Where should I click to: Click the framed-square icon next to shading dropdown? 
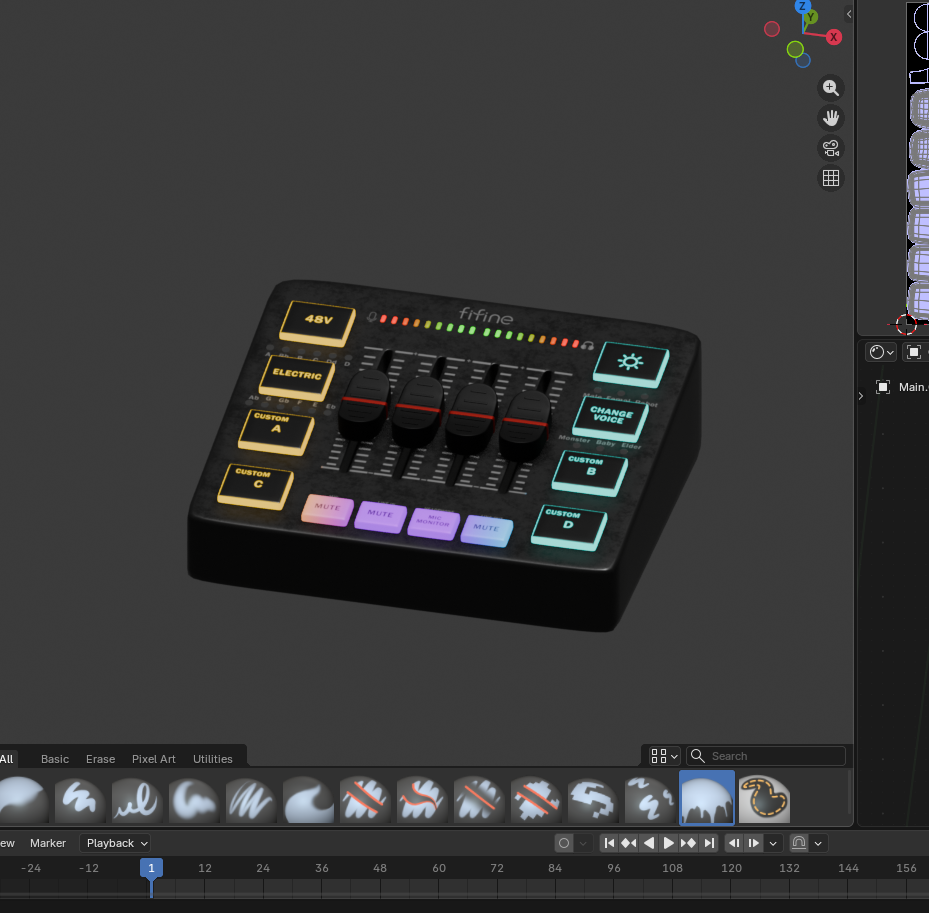pyautogui.click(x=914, y=353)
